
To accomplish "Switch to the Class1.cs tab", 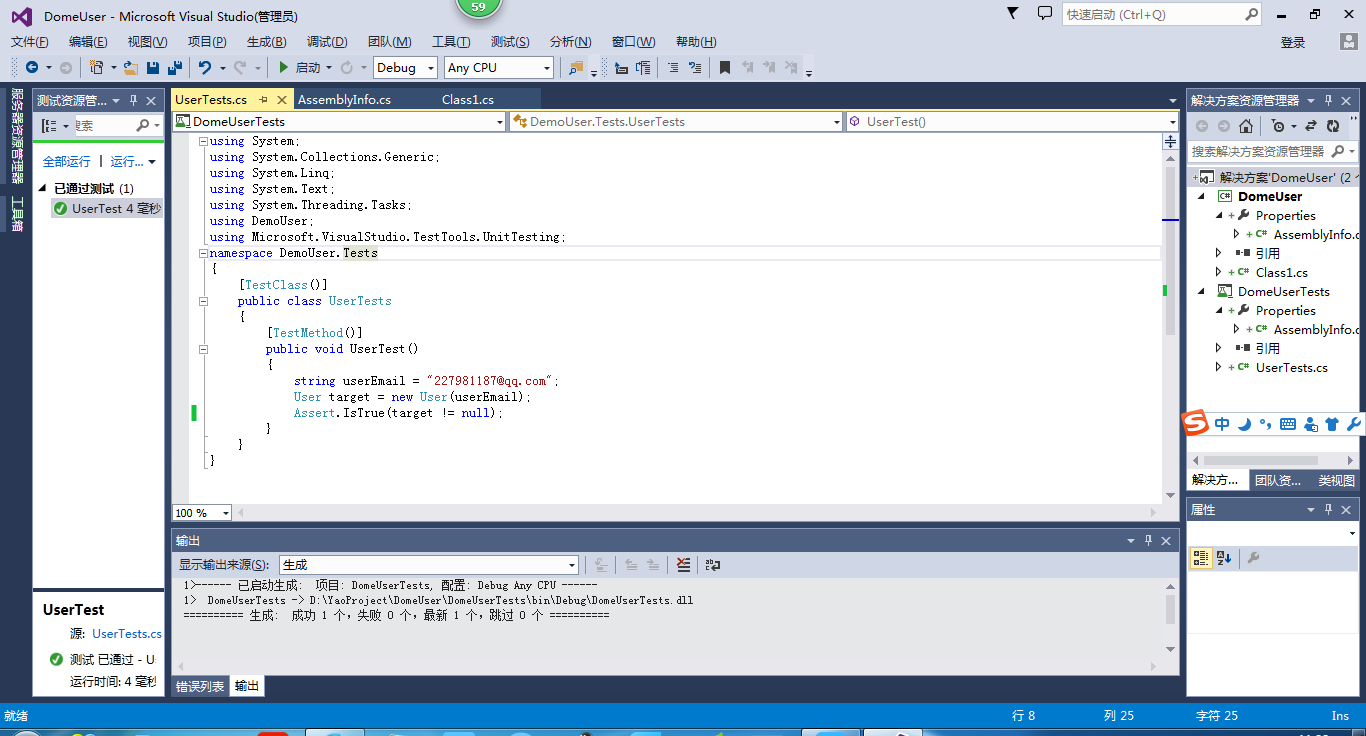I will pyautogui.click(x=468, y=100).
